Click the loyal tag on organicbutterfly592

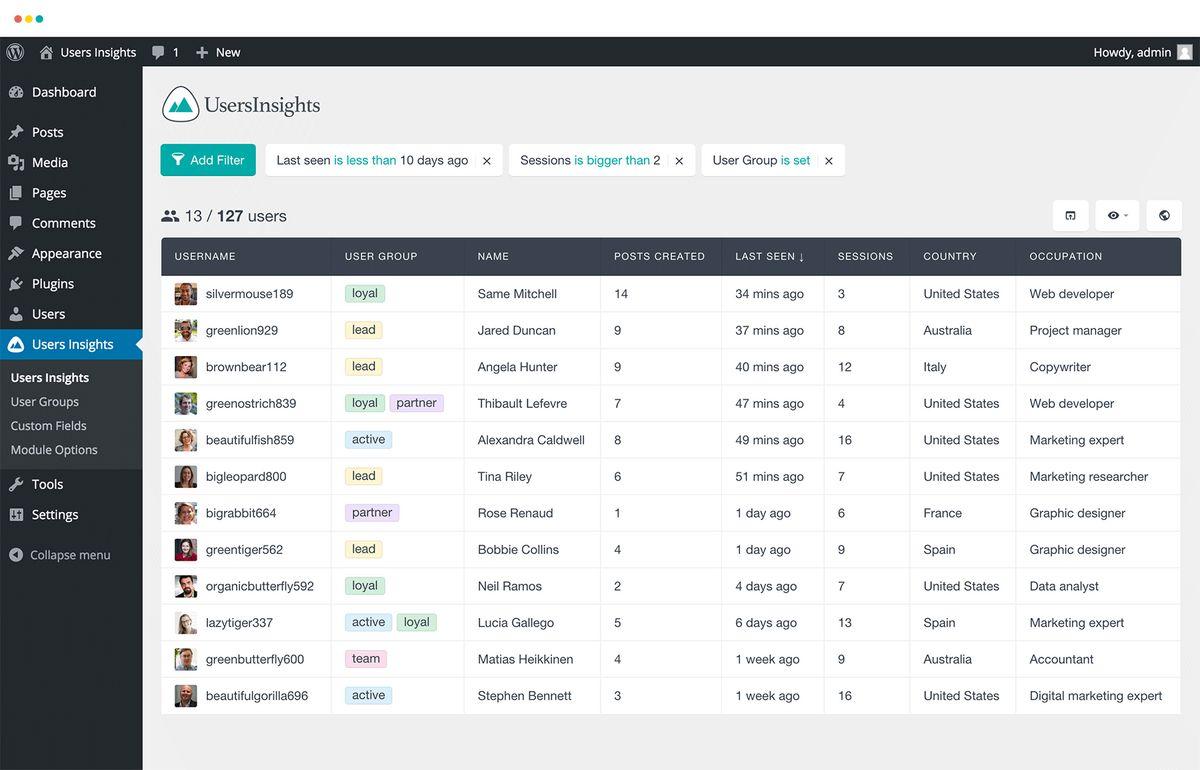pyautogui.click(x=365, y=586)
